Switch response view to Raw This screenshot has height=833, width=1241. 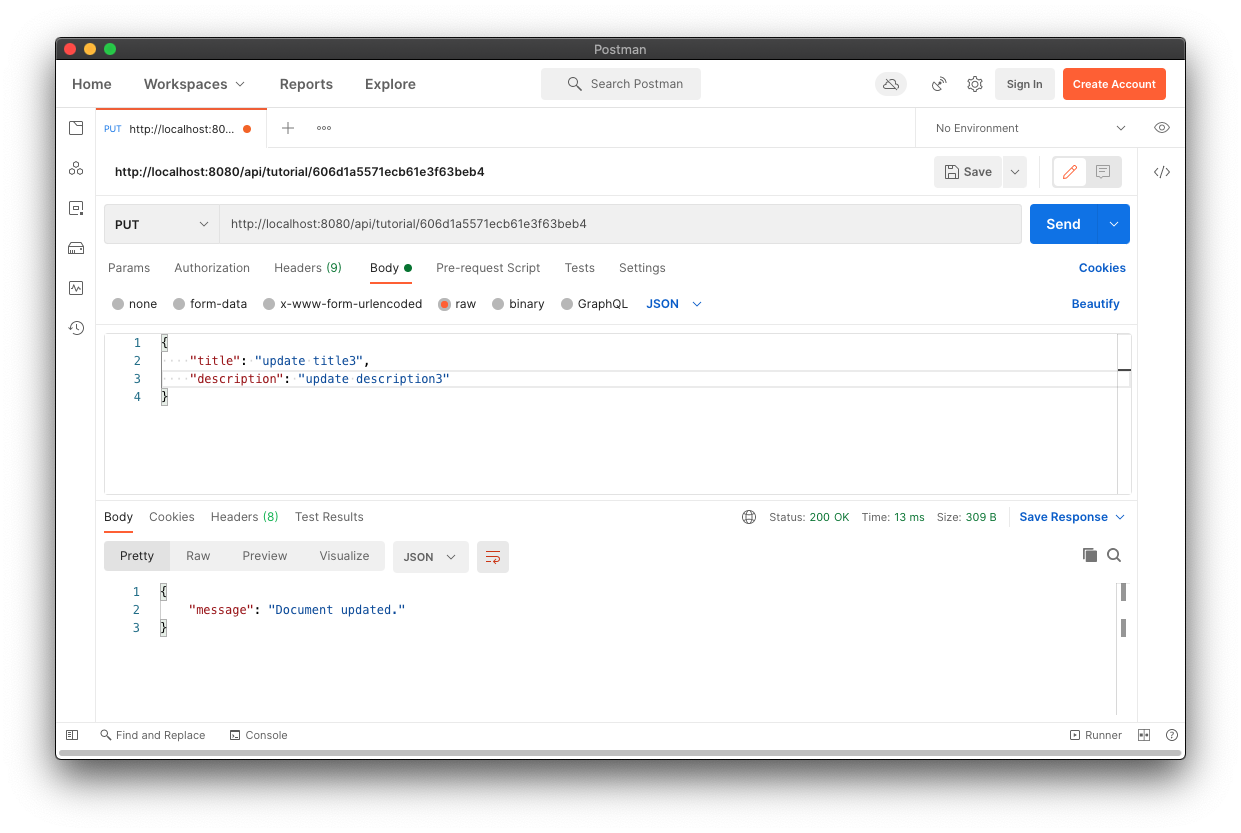[198, 556]
